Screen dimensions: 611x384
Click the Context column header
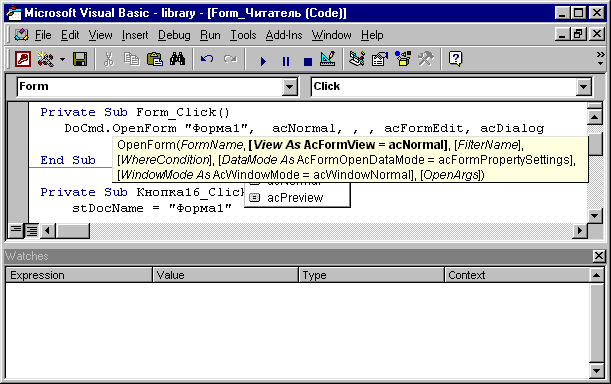click(517, 275)
